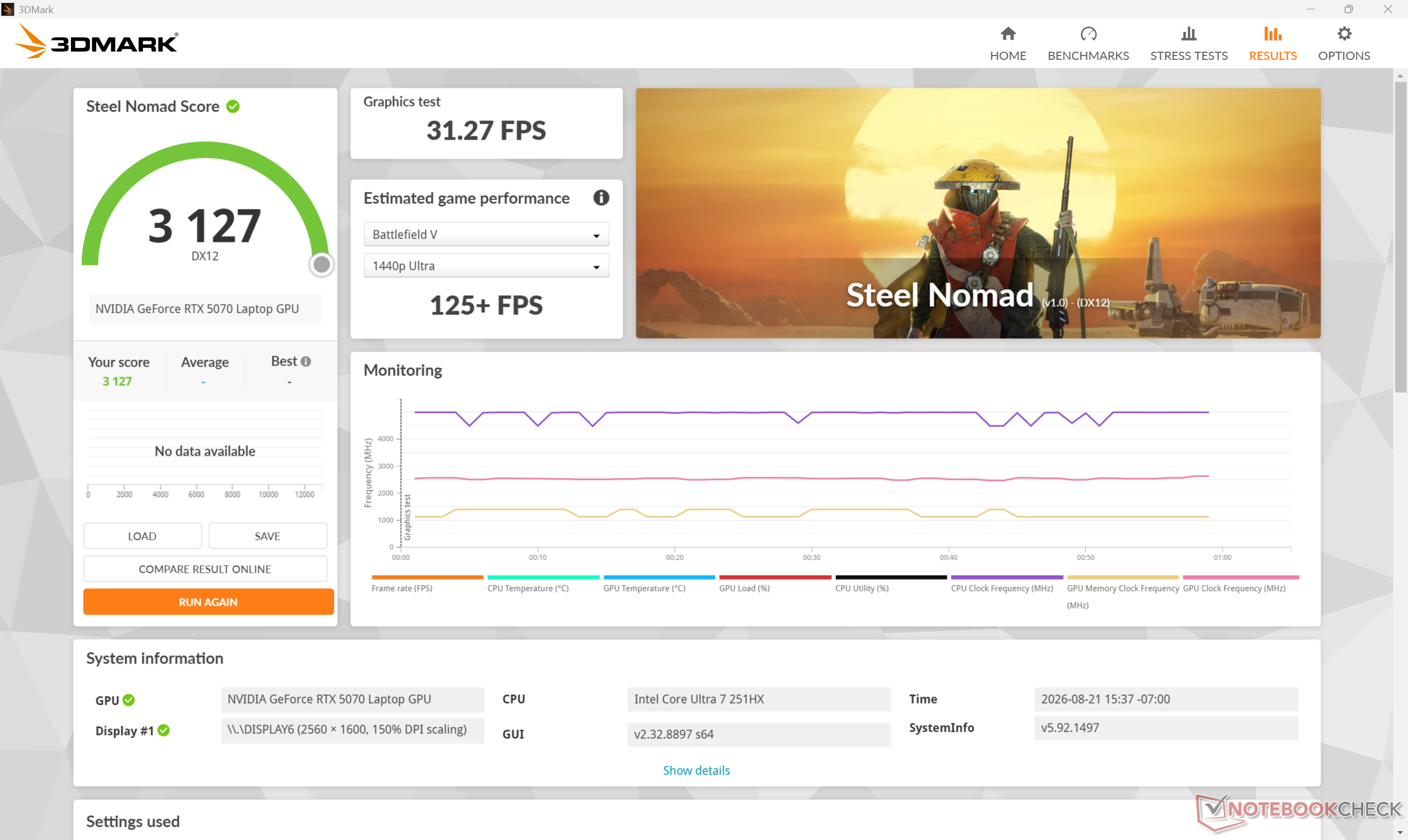The height and width of the screenshot is (840, 1408).
Task: Click the green validation check beside Steel Nomad Score
Action: tap(233, 107)
